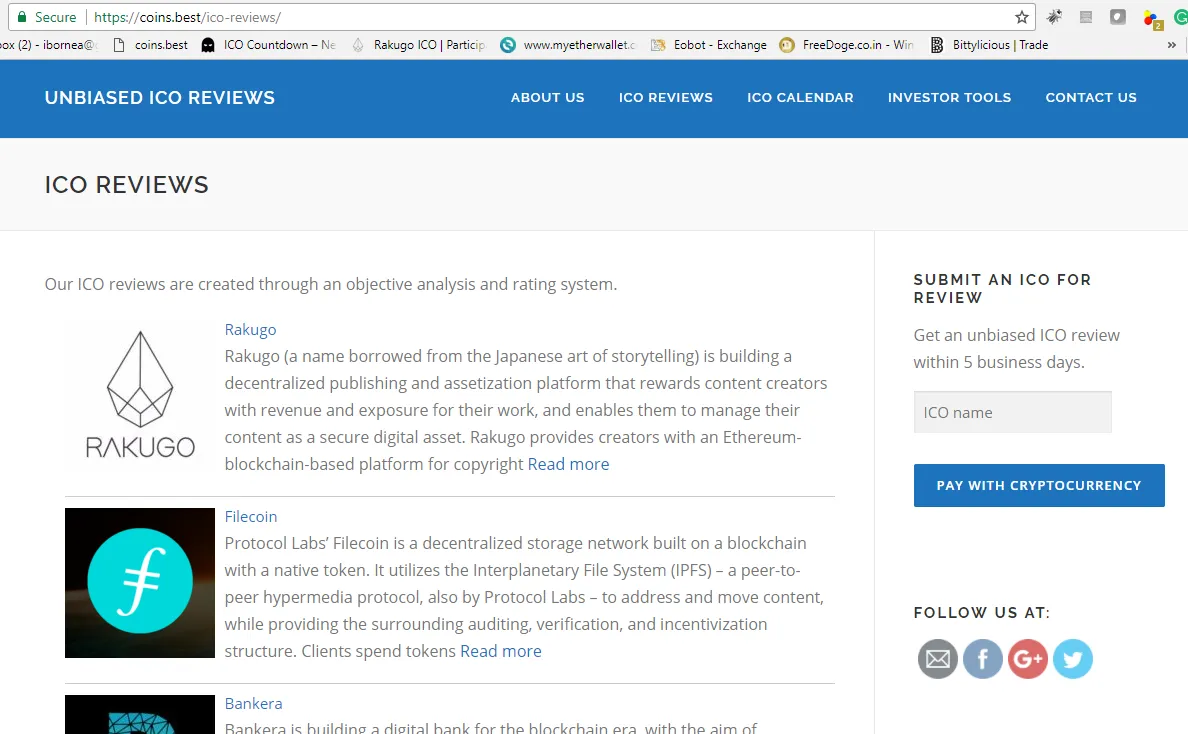Open the INVESTOR TOOLS menu item
The image size is (1188, 734).
coord(949,98)
